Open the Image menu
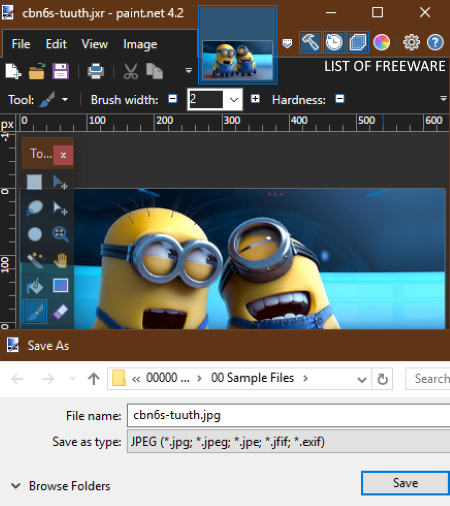The height and width of the screenshot is (506, 450). coord(140,44)
